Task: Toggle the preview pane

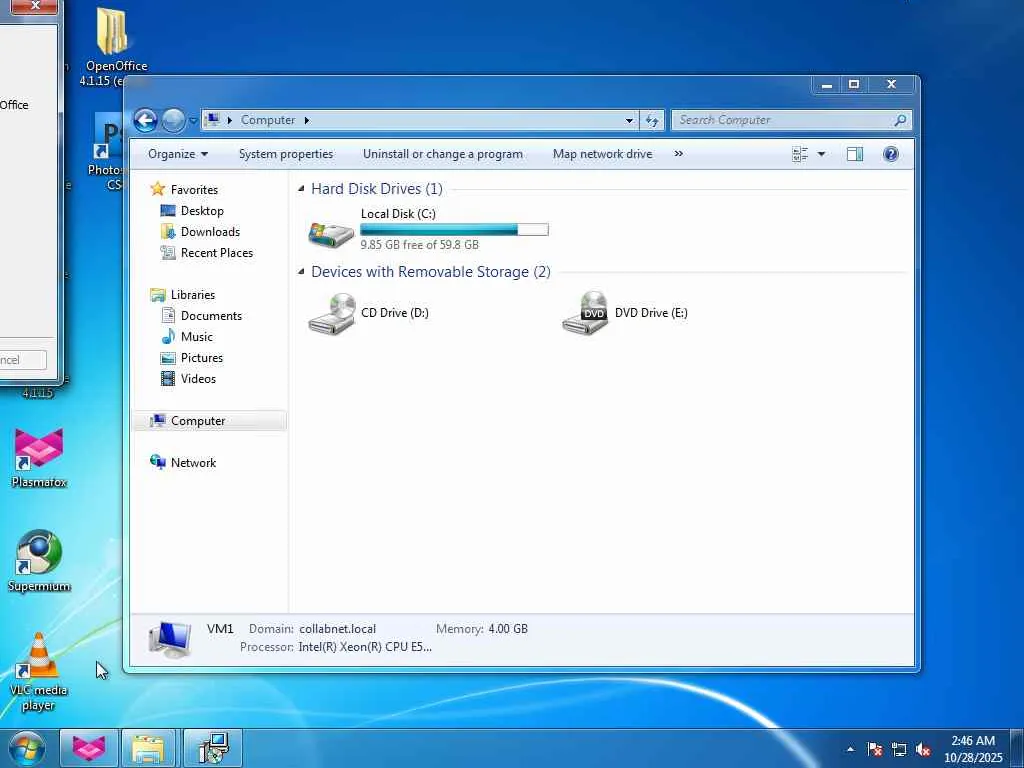Action: point(855,154)
